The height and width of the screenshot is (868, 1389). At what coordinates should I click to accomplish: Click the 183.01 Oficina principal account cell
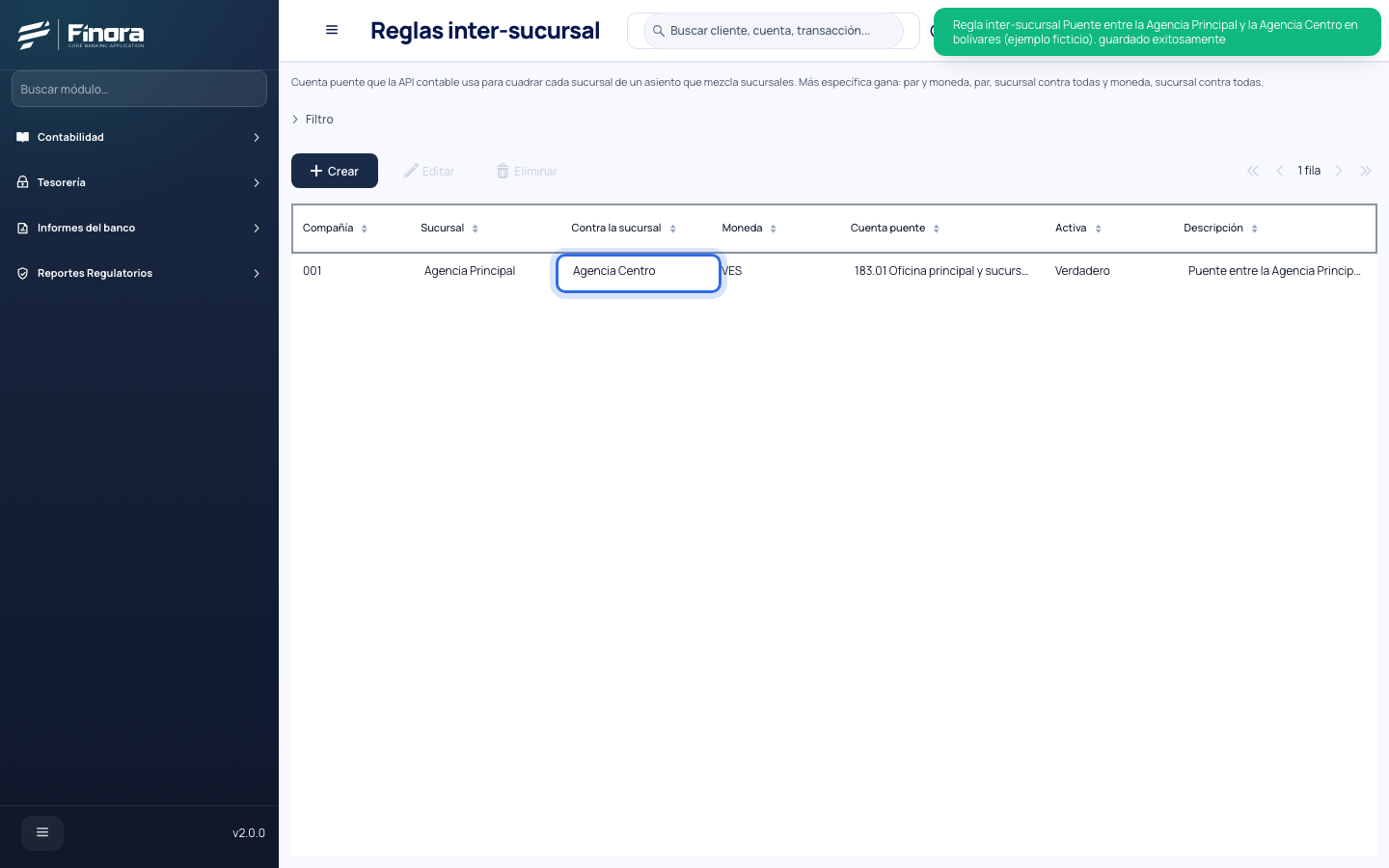point(941,271)
